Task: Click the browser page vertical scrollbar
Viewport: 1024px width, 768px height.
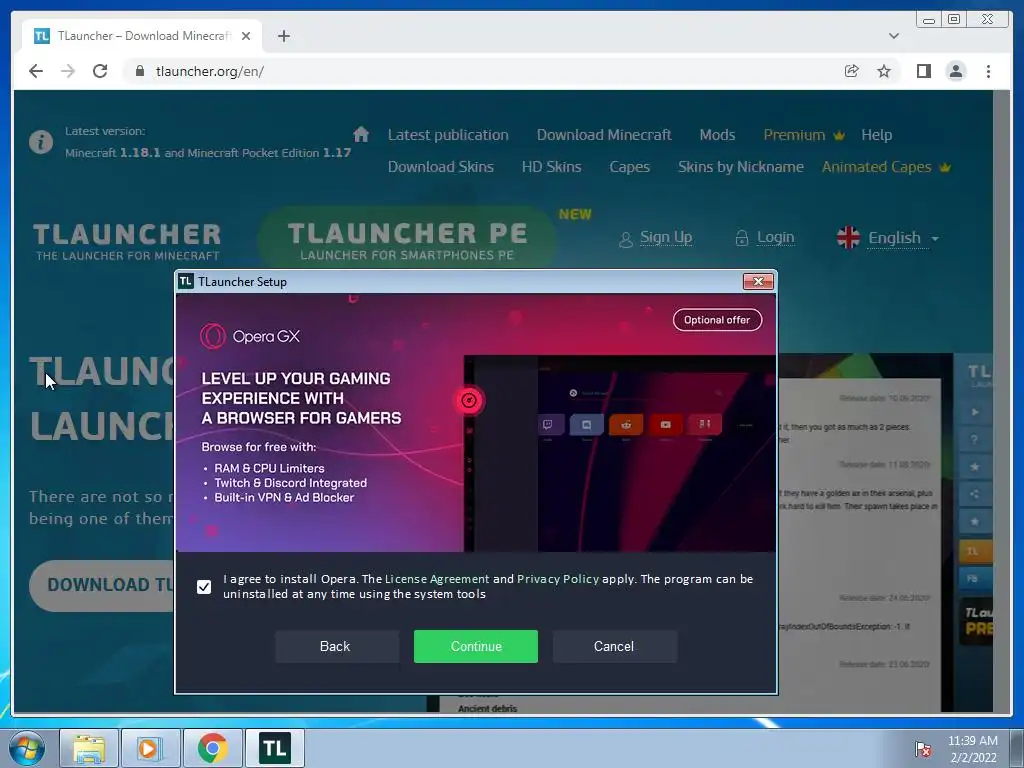Action: [1002, 401]
